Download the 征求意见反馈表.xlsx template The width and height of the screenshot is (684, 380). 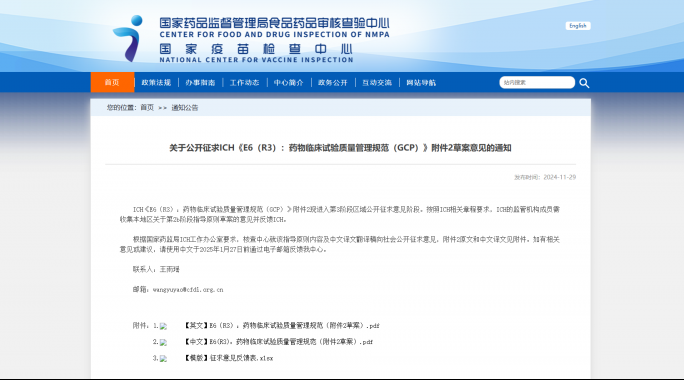click(229, 358)
